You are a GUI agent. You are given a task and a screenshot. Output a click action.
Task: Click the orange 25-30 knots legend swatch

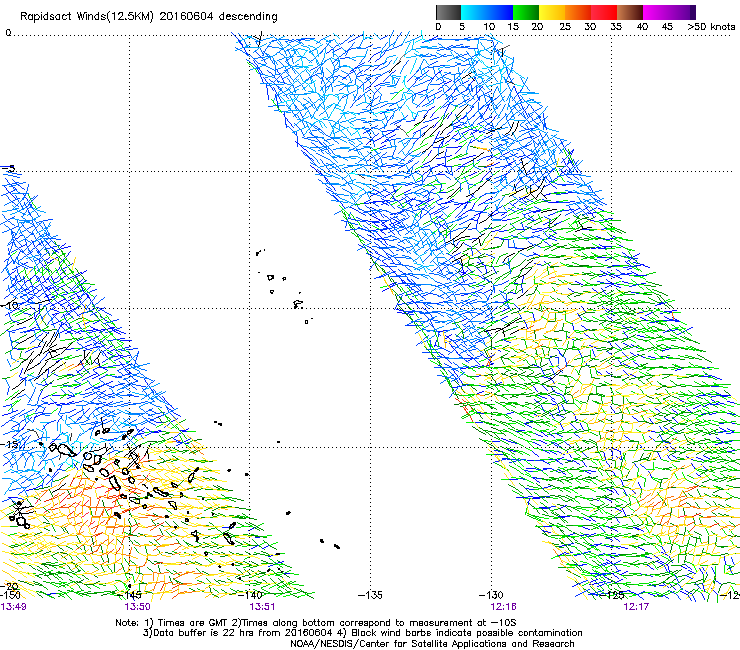pyautogui.click(x=578, y=12)
